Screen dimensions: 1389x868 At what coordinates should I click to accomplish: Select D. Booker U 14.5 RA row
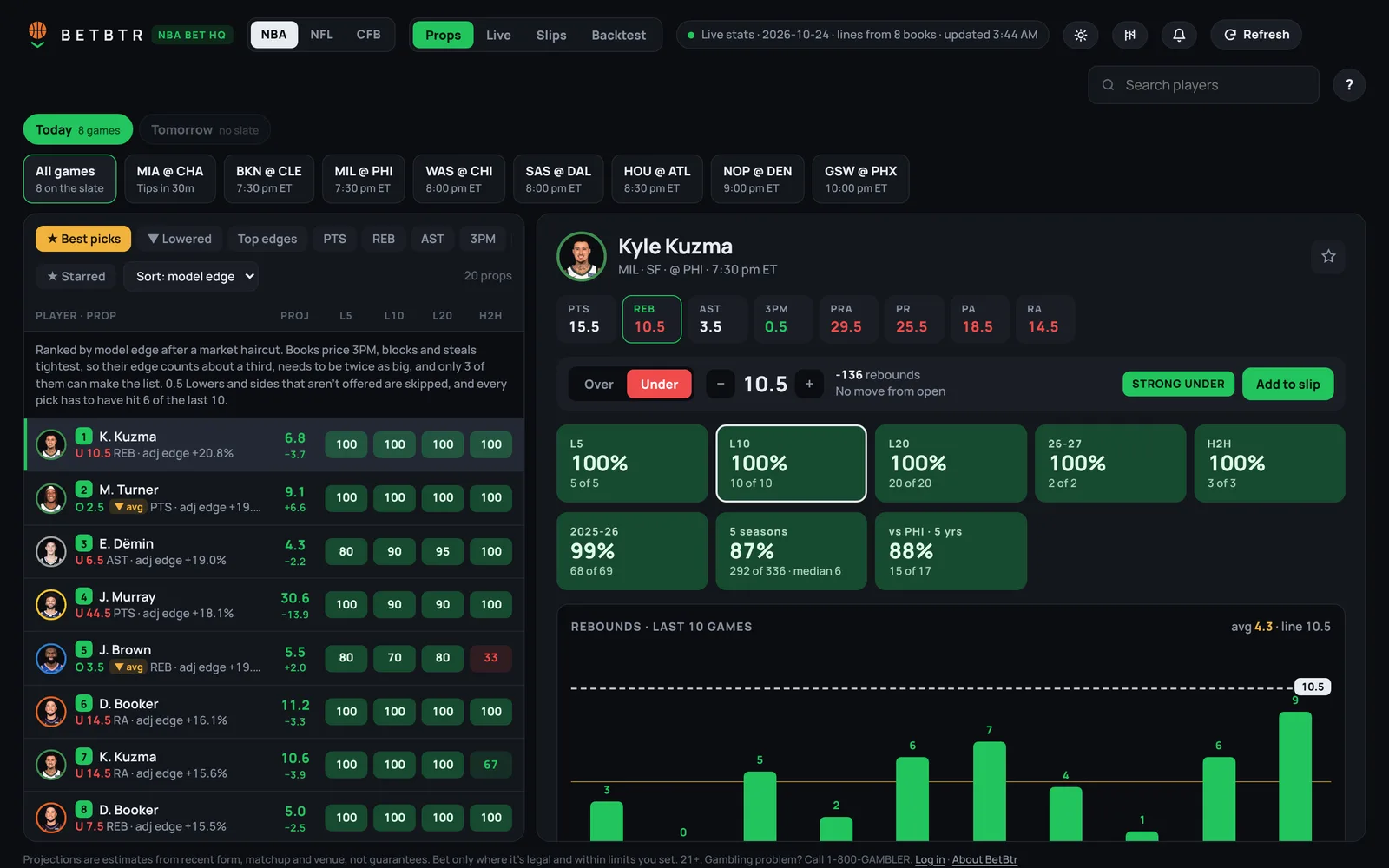274,712
